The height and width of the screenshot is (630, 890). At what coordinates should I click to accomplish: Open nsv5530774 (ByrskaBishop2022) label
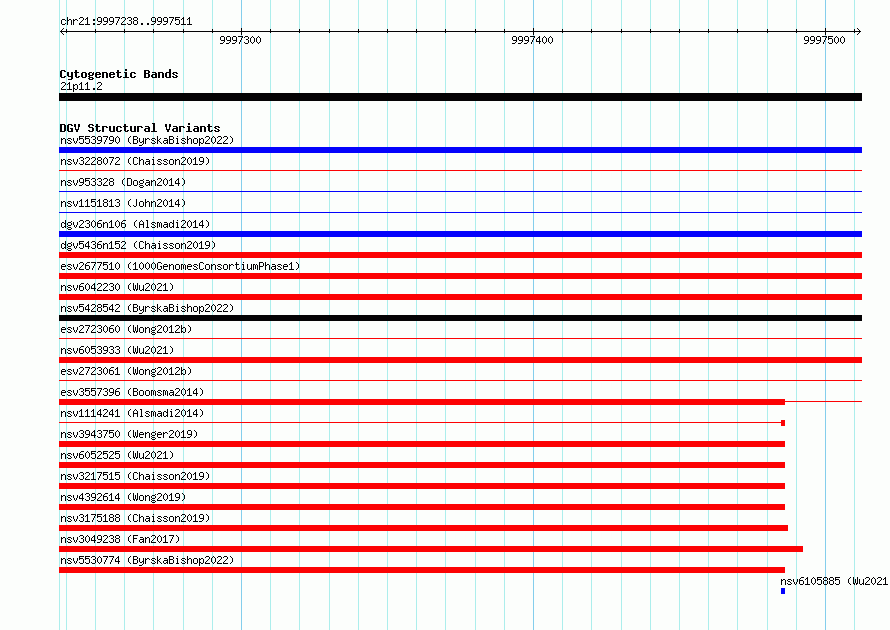147,560
